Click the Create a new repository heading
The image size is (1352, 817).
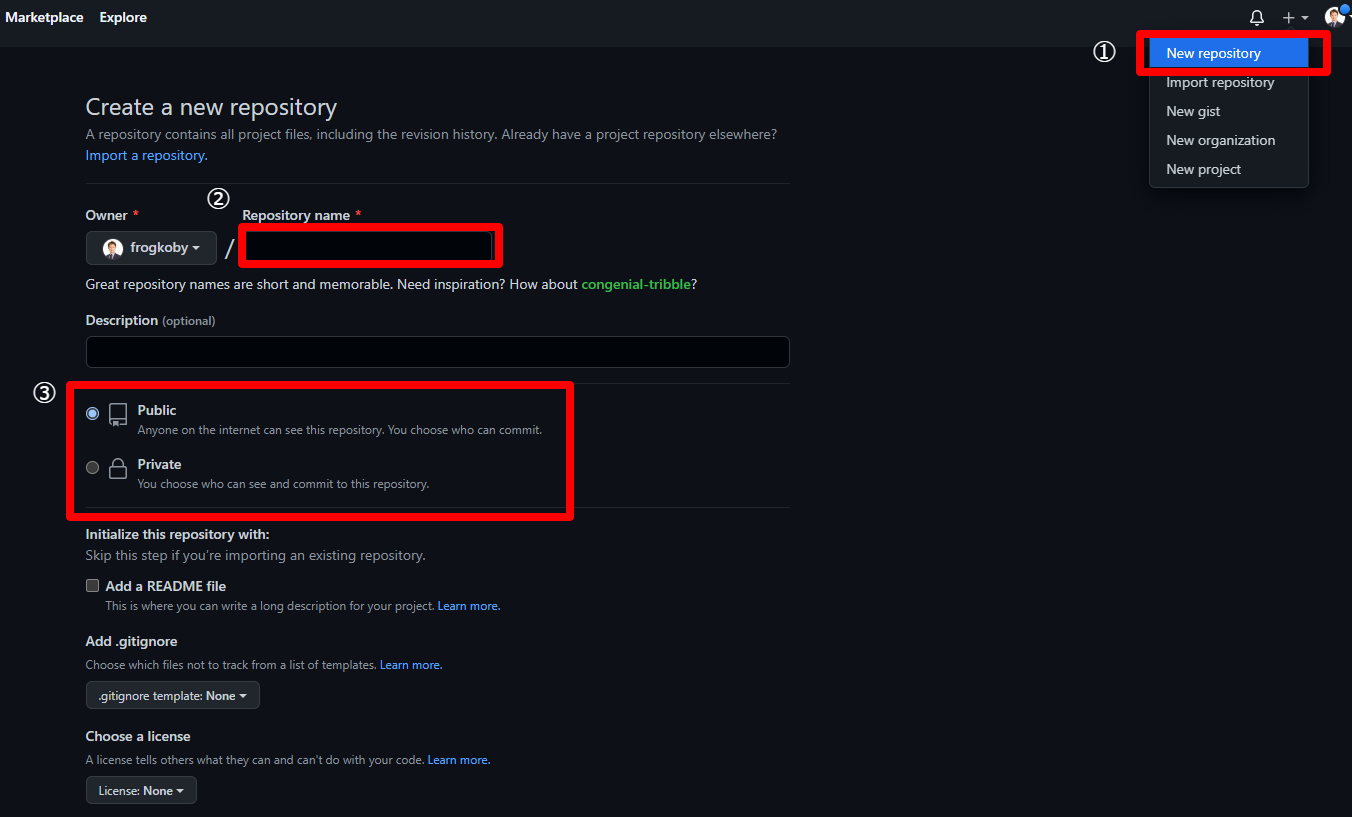(211, 107)
